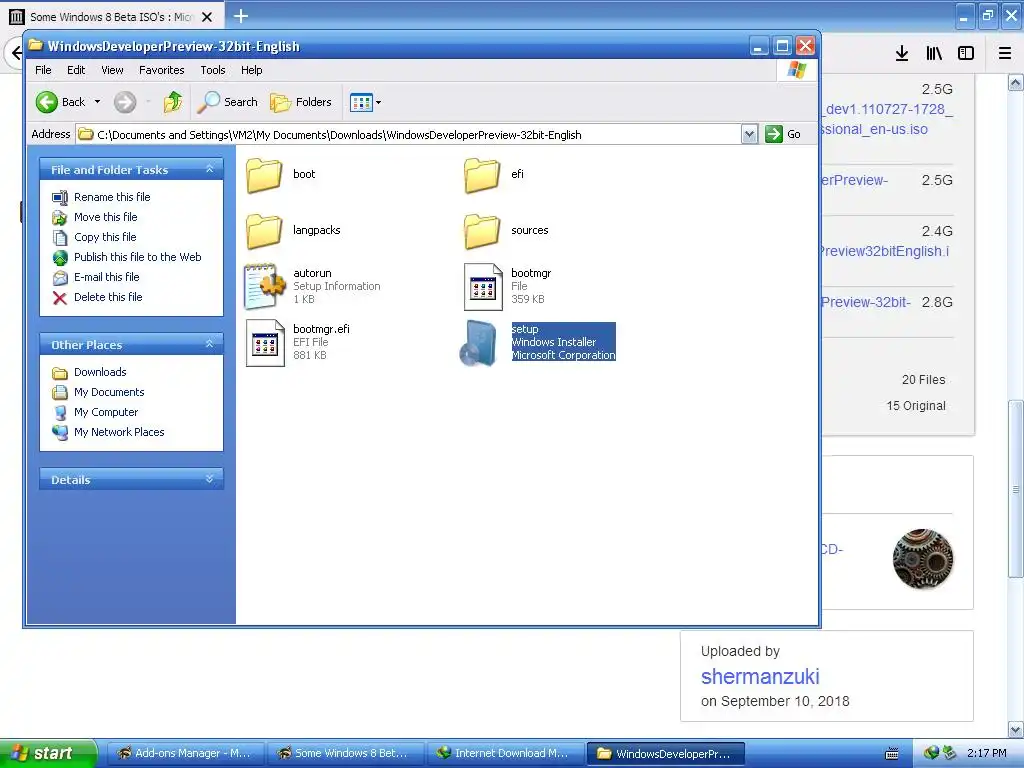Click the 15 Original text in browser
Screen dimensions: 1024x768
point(916,406)
